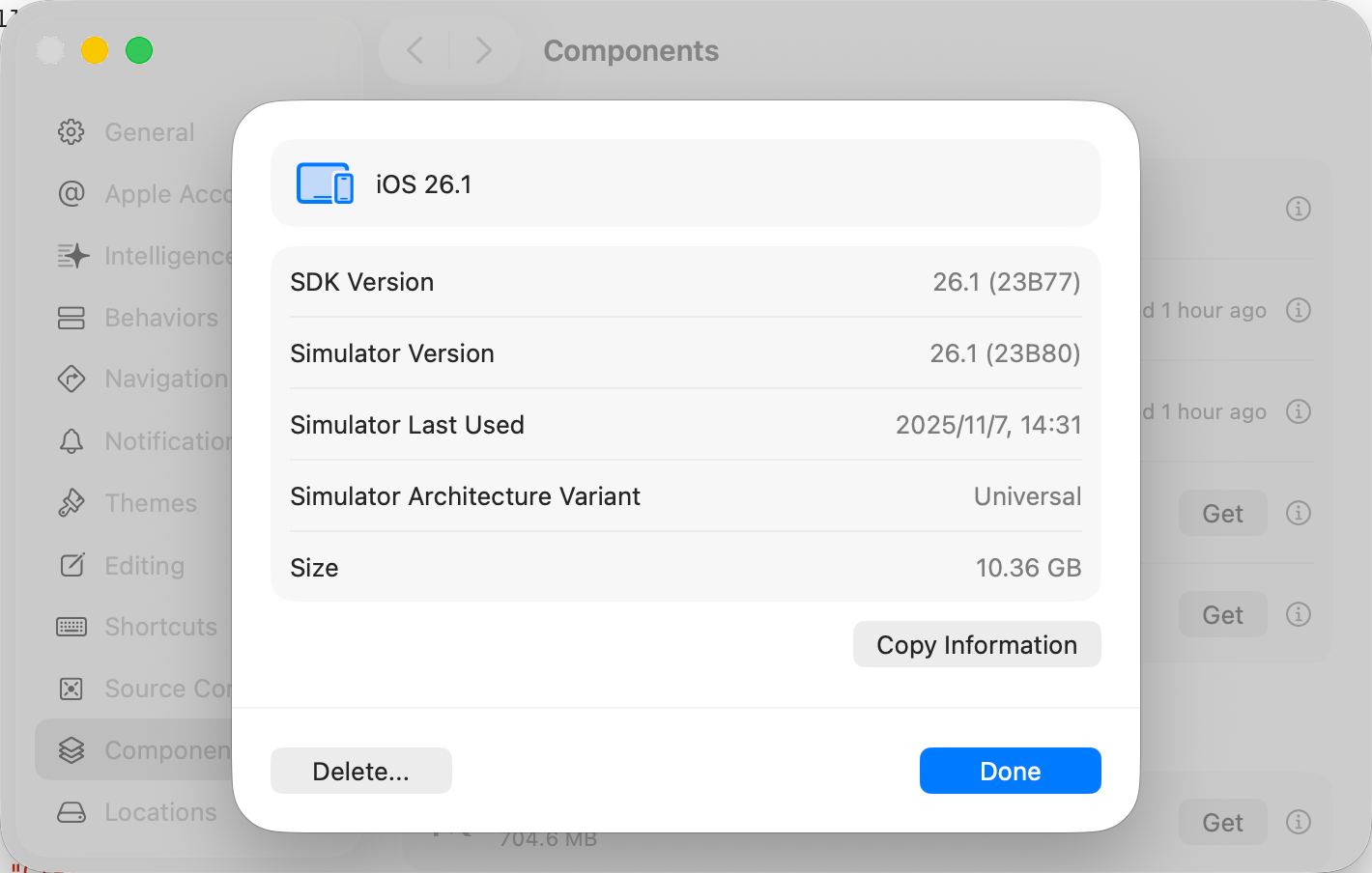The width and height of the screenshot is (1372, 873).
Task: Select the Components sidebar tab
Action: pyautogui.click(x=135, y=750)
